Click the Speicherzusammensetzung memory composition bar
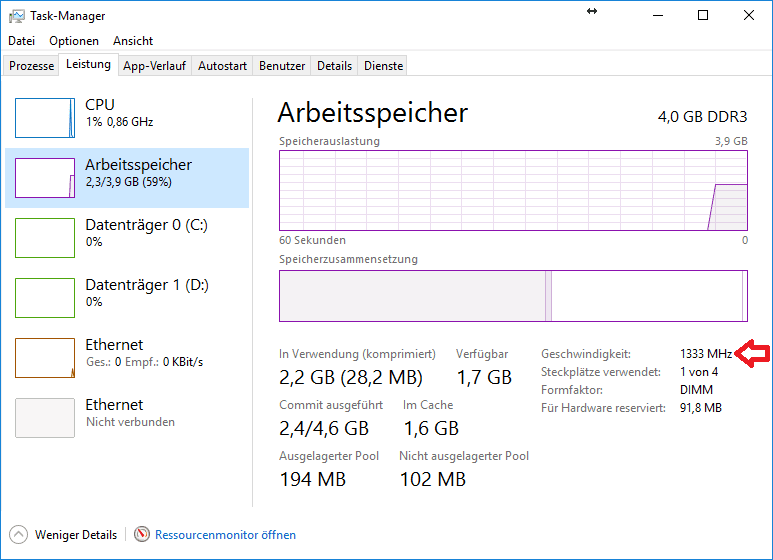This screenshot has width=773, height=560. tap(513, 296)
